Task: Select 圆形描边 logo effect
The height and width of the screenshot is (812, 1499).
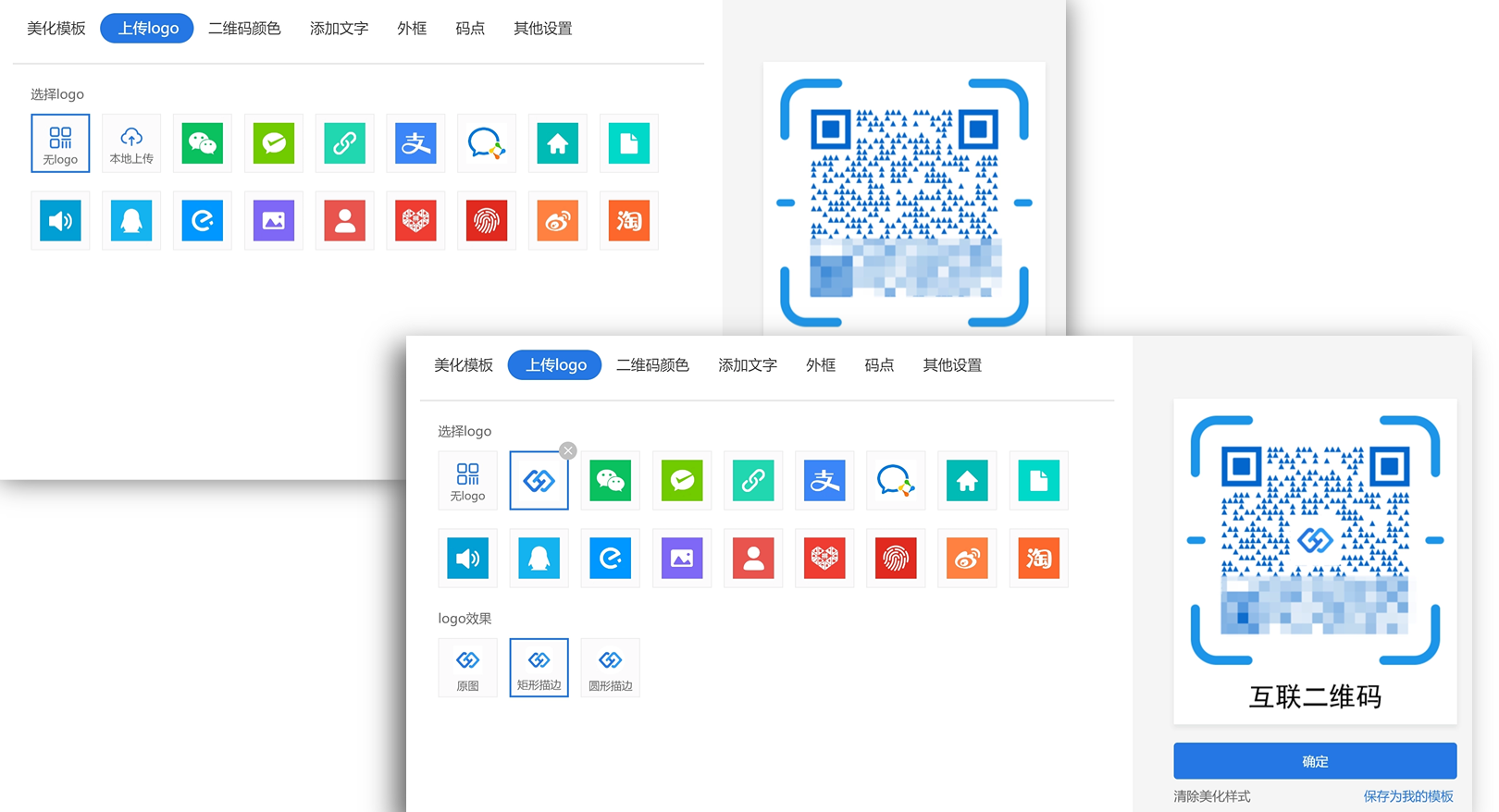Action: click(611, 668)
